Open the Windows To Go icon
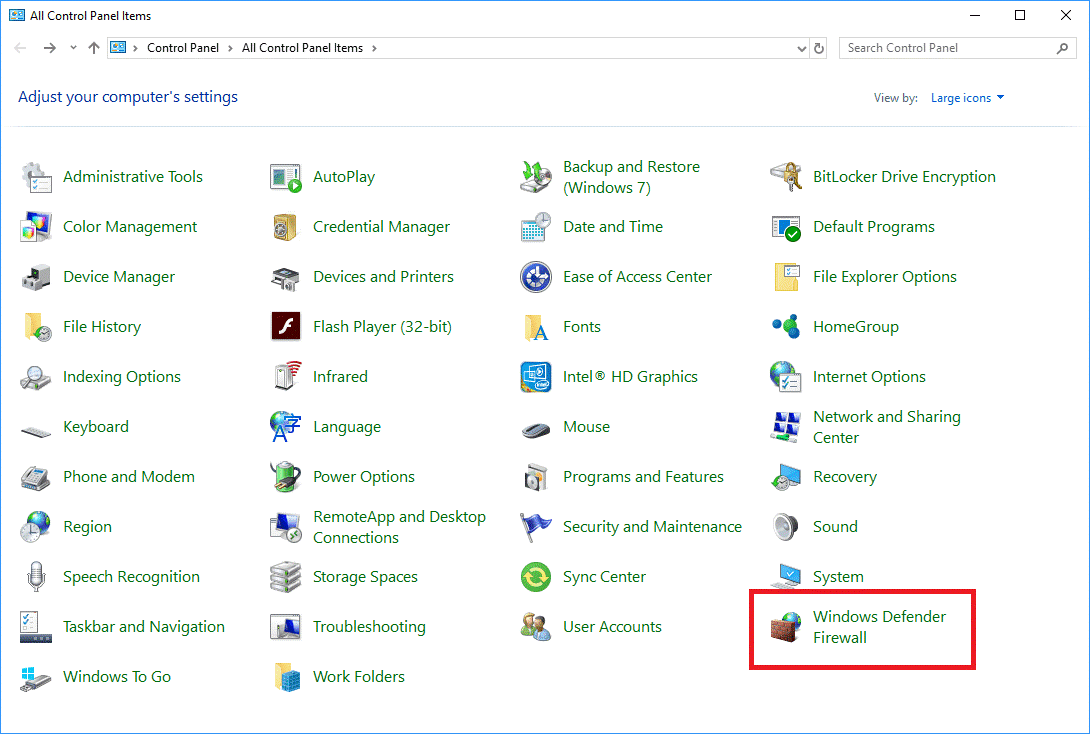This screenshot has width=1090, height=734. pos(36,678)
